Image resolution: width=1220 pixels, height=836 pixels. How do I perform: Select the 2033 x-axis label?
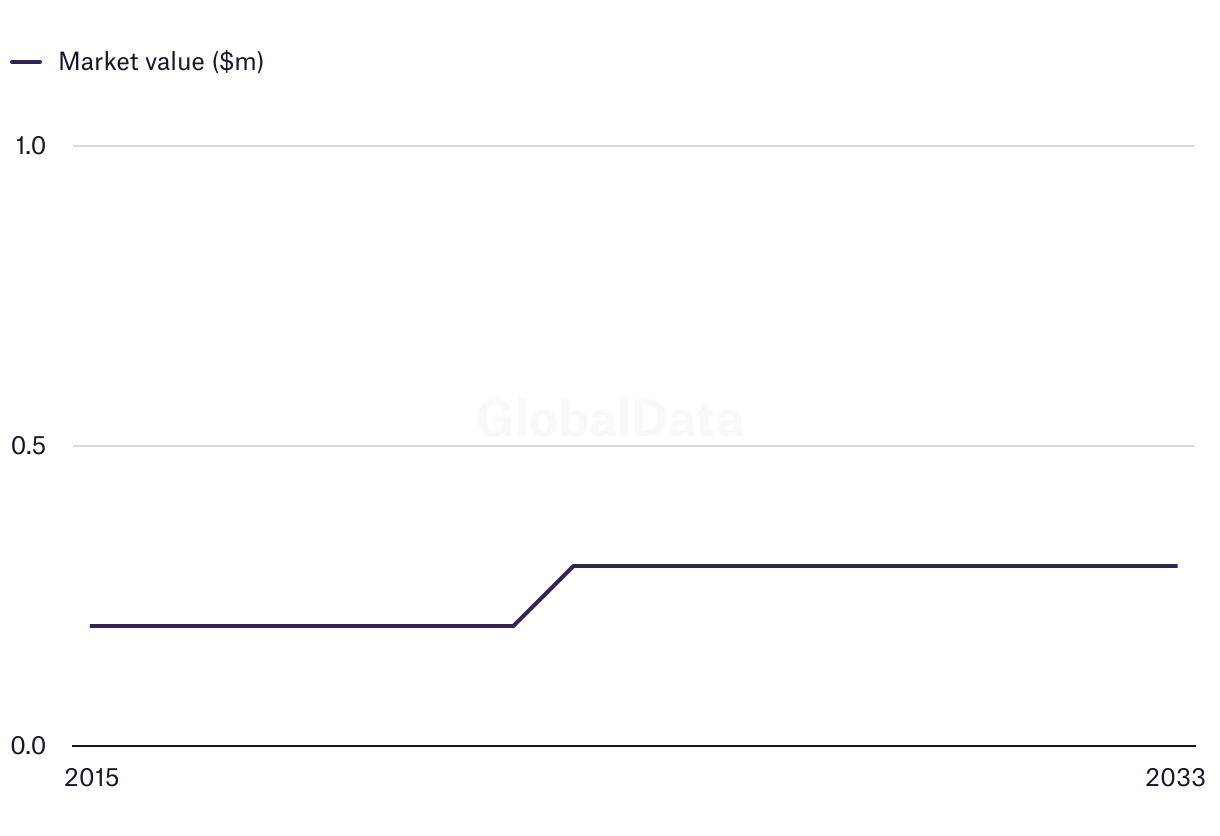pos(1176,778)
